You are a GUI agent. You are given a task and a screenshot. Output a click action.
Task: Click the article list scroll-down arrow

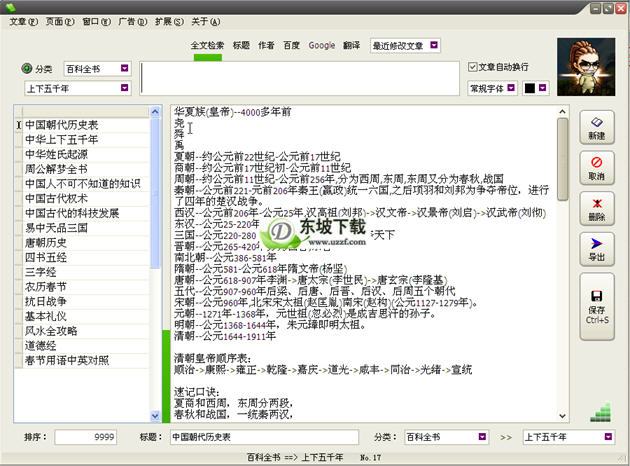click(x=155, y=416)
